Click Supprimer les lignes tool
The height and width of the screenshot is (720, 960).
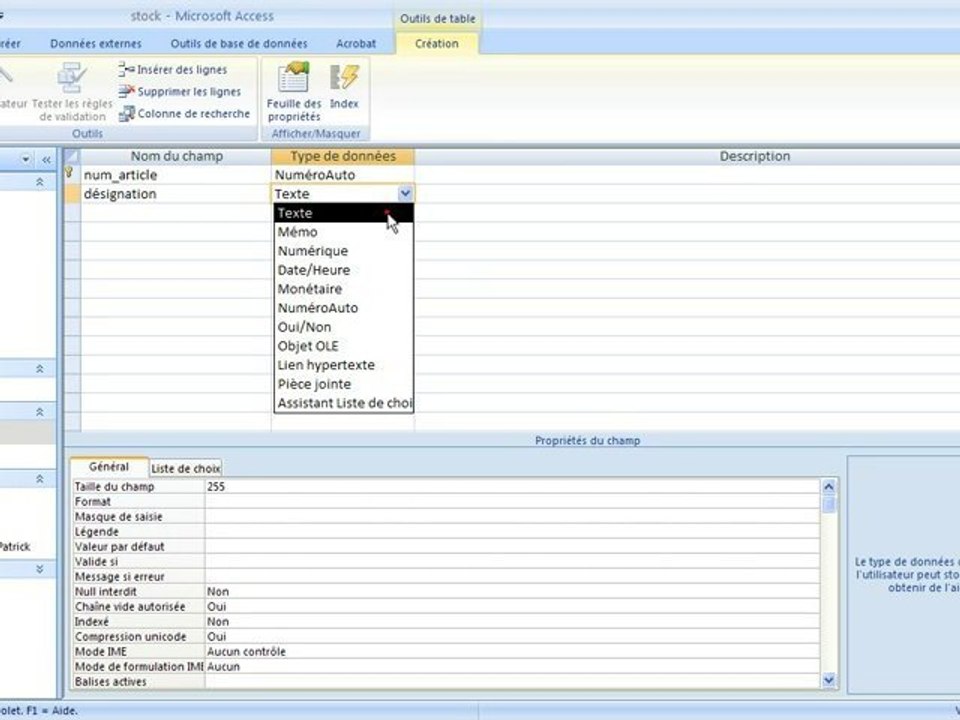pos(180,91)
